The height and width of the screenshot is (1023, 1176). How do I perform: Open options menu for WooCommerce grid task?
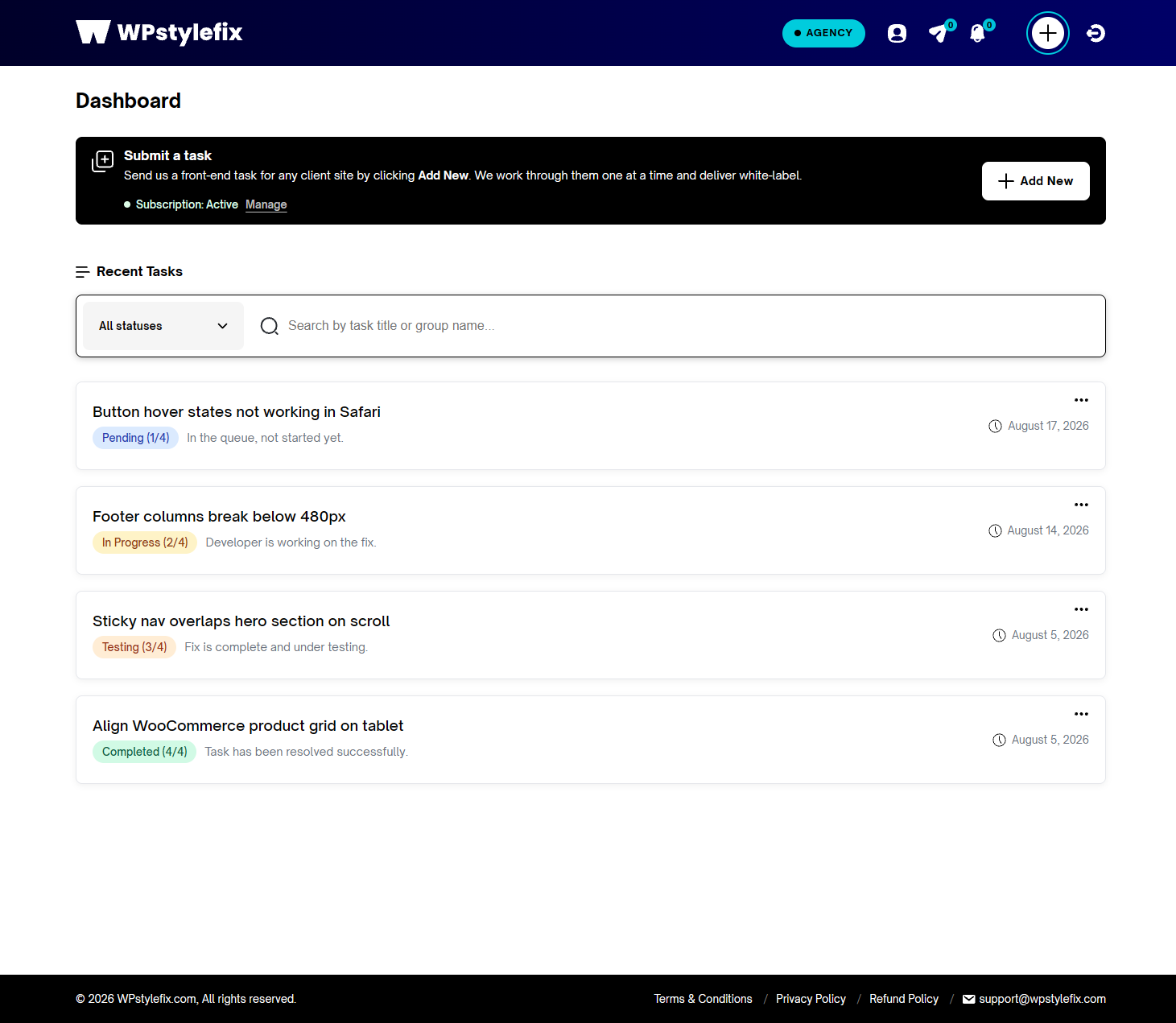pos(1081,714)
